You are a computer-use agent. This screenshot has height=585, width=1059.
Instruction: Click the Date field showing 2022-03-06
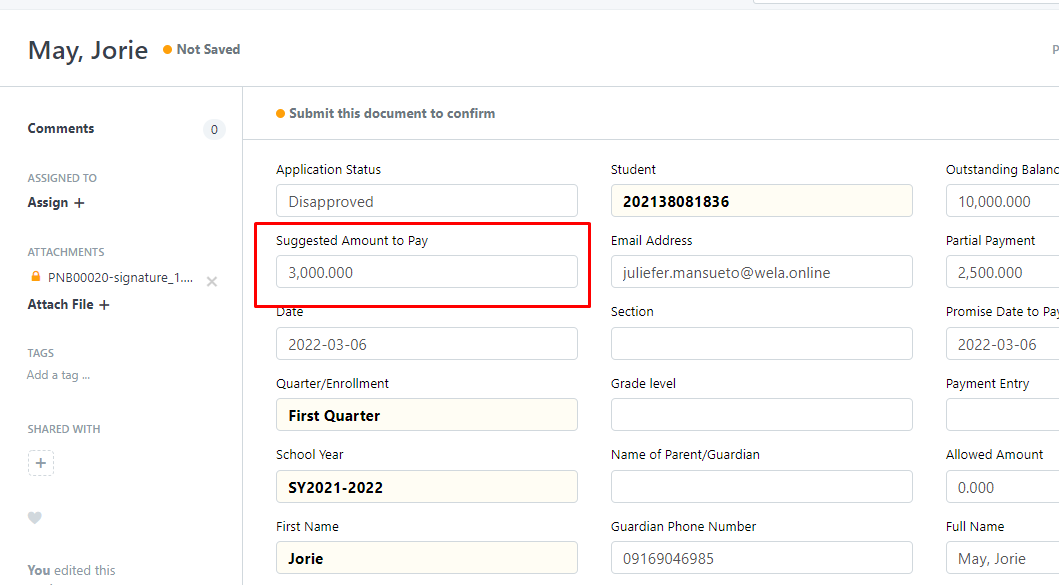pyautogui.click(x=427, y=343)
